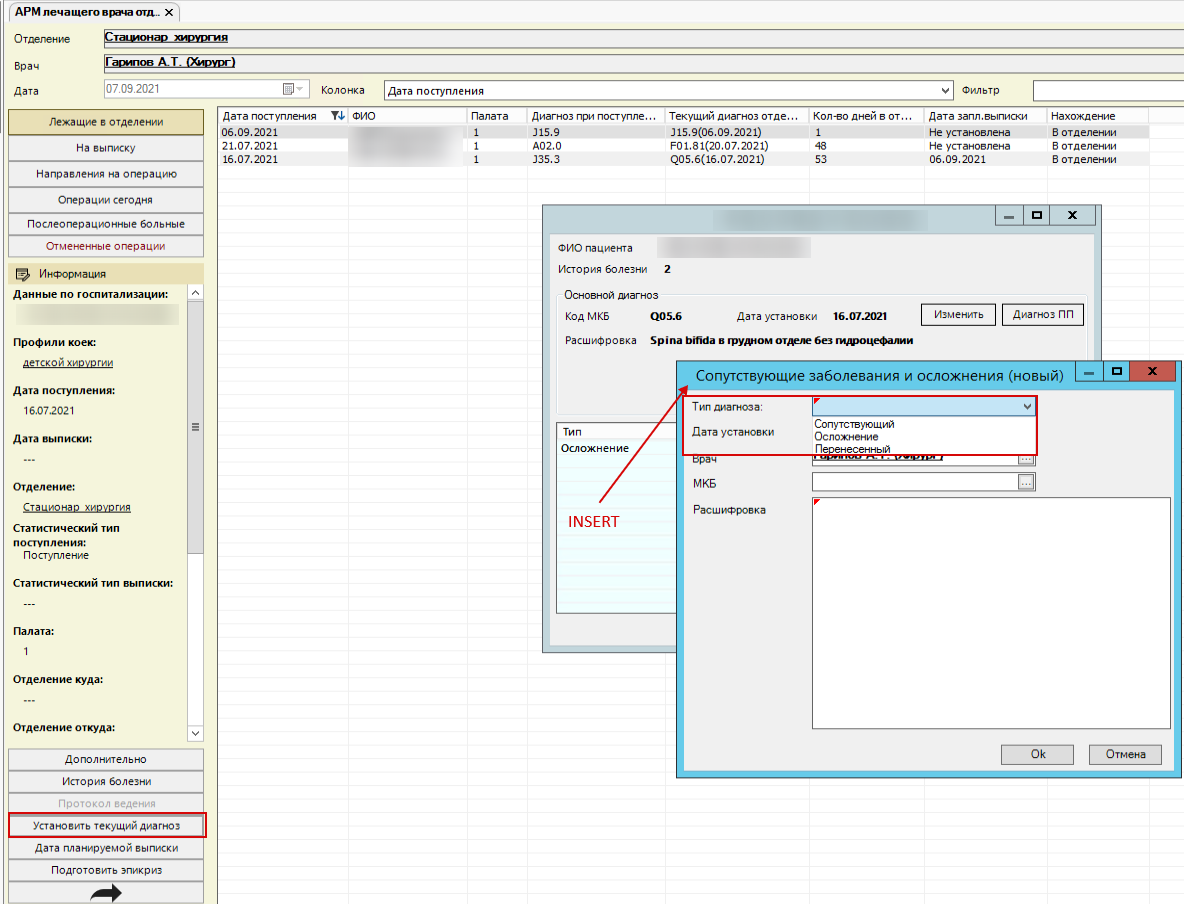The height and width of the screenshot is (904, 1184).
Task: Click Подготовить эпикриз
Action: [x=106, y=870]
